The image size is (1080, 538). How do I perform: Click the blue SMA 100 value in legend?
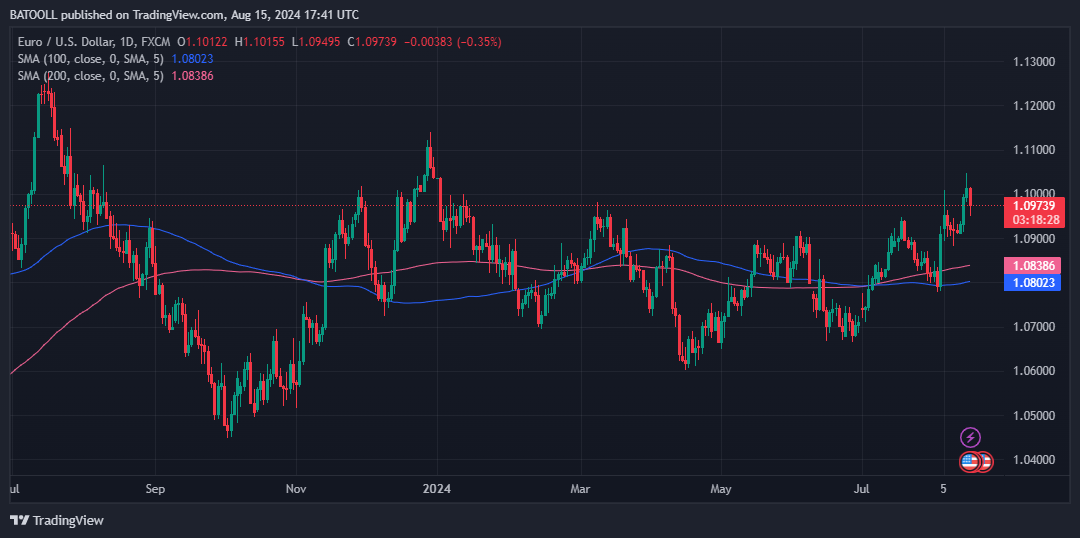pos(193,59)
